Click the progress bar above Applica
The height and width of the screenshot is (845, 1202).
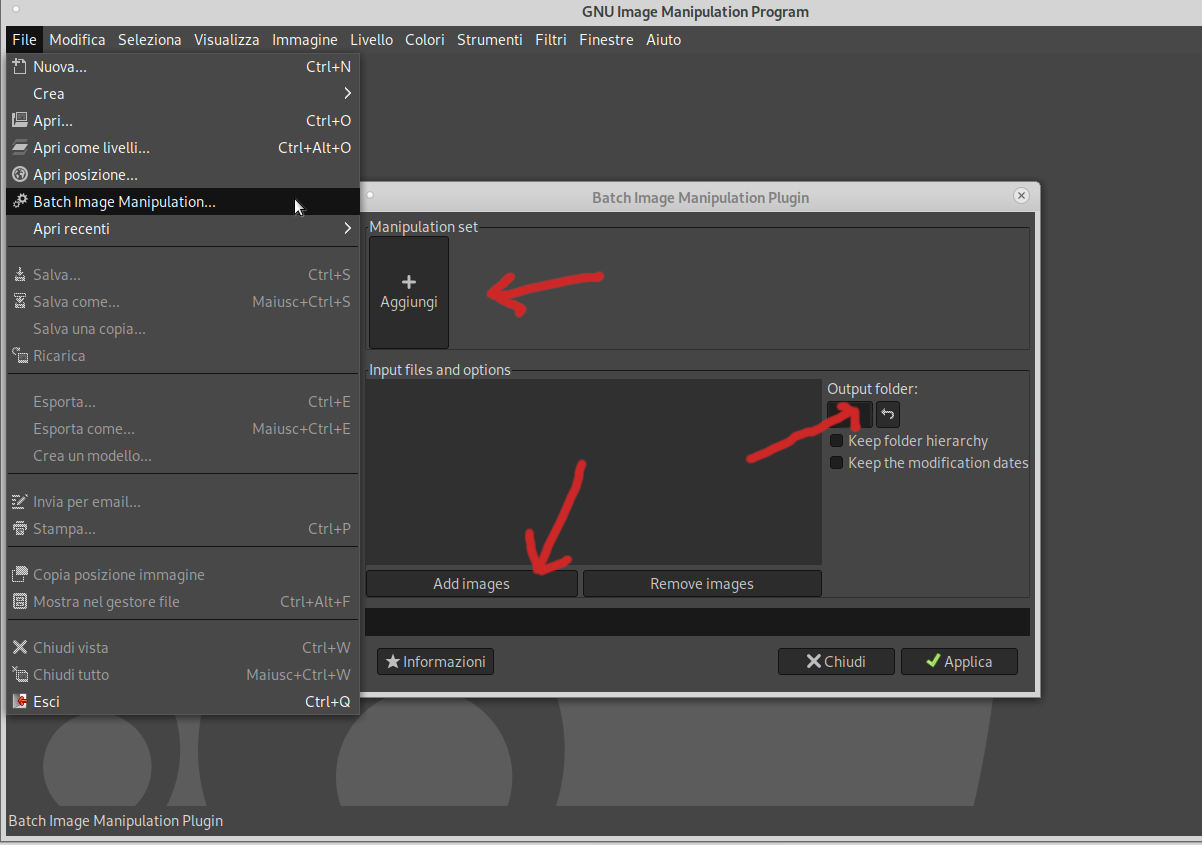[x=697, y=622]
